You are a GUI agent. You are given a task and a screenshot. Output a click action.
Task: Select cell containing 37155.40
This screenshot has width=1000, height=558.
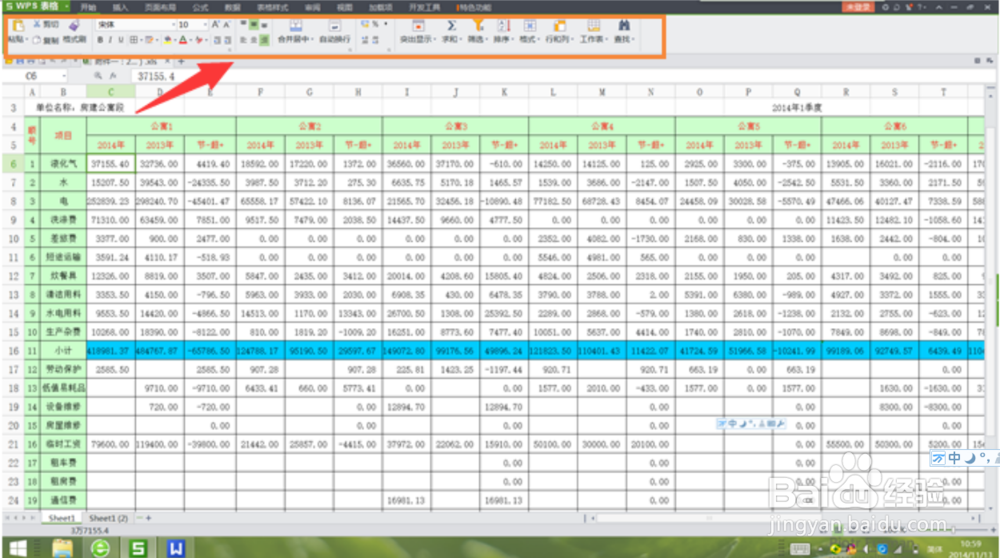[x=111, y=164]
